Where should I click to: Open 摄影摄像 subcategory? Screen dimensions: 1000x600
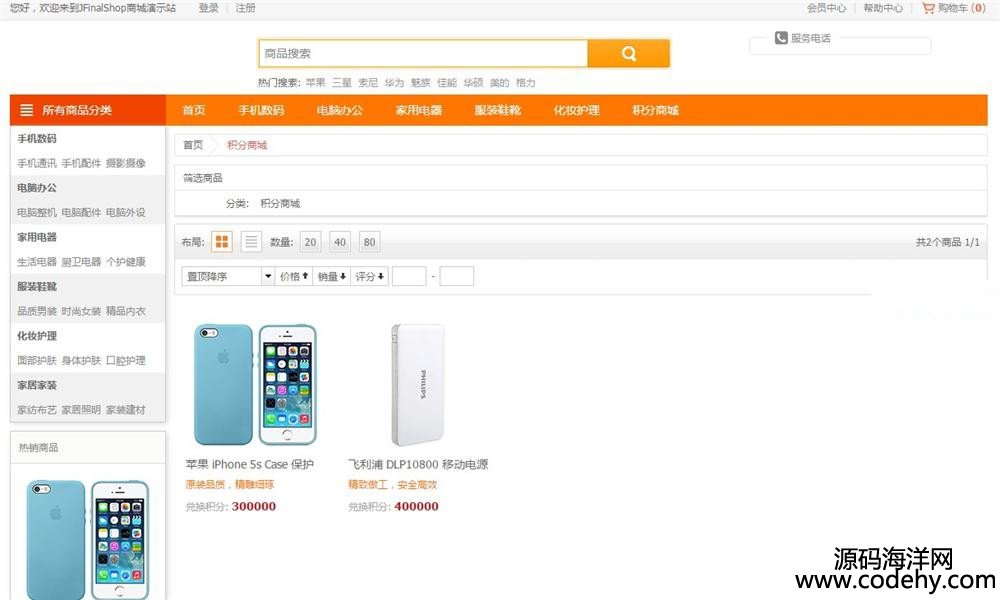[126, 163]
